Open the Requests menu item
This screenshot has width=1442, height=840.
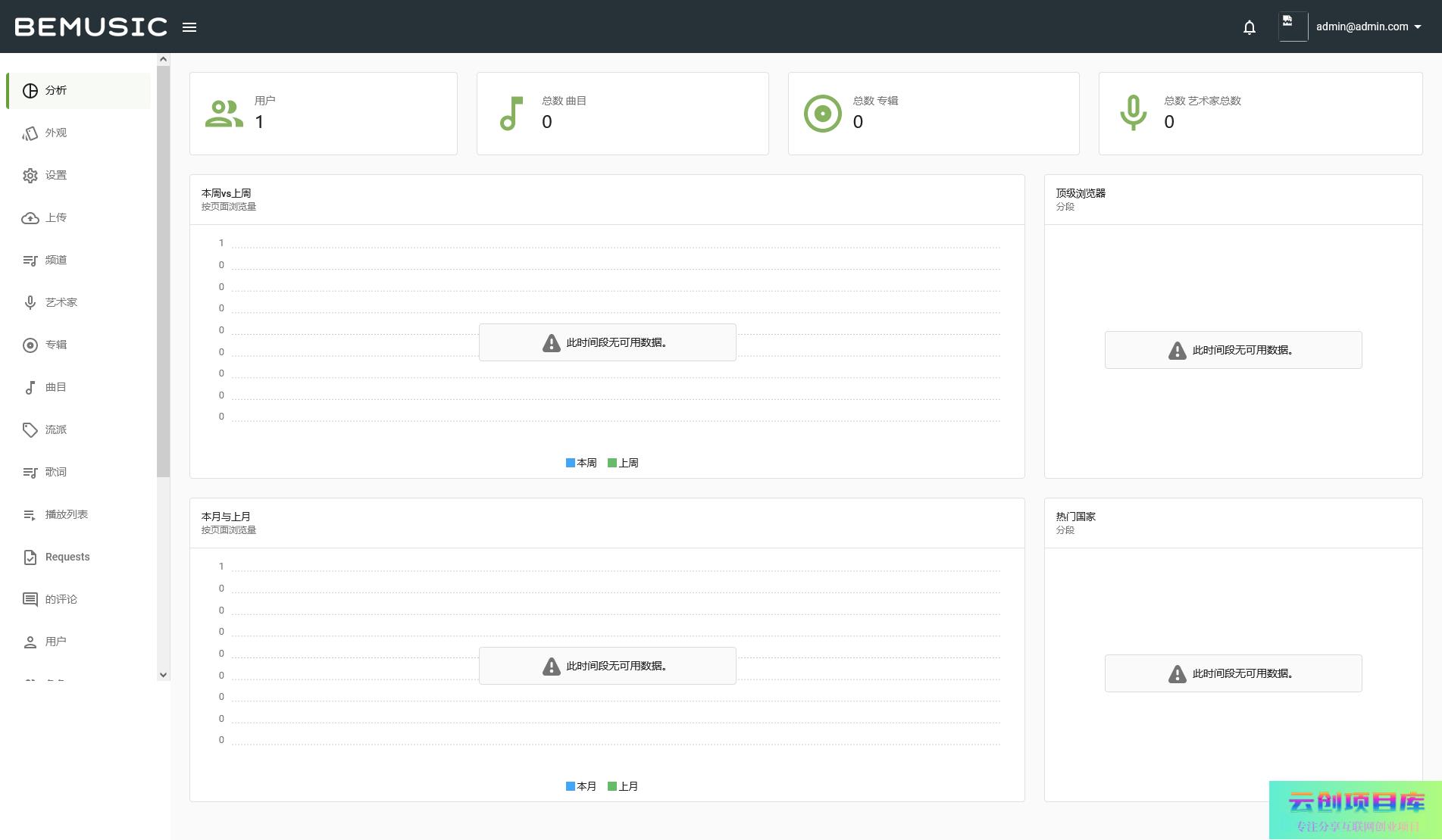coord(67,557)
